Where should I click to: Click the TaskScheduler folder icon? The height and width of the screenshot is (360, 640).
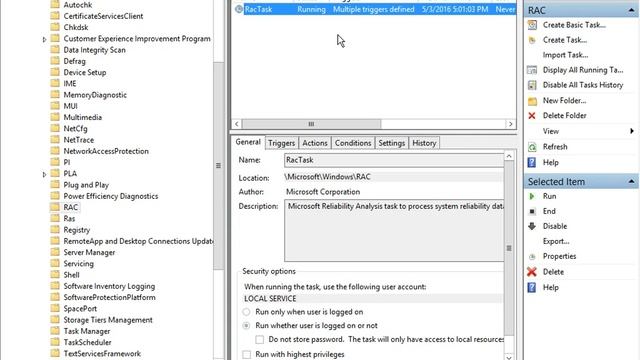(x=55, y=342)
